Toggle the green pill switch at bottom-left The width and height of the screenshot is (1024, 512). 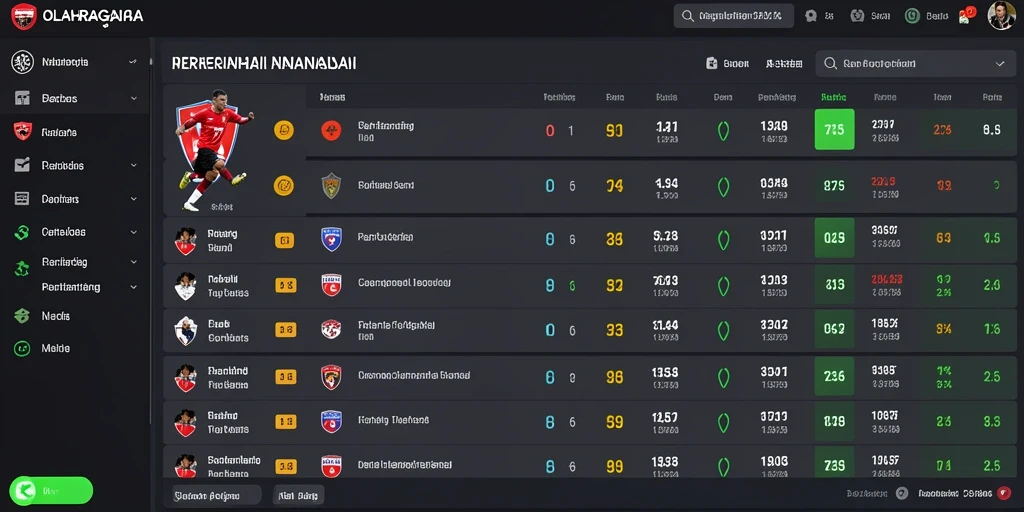[x=51, y=490]
